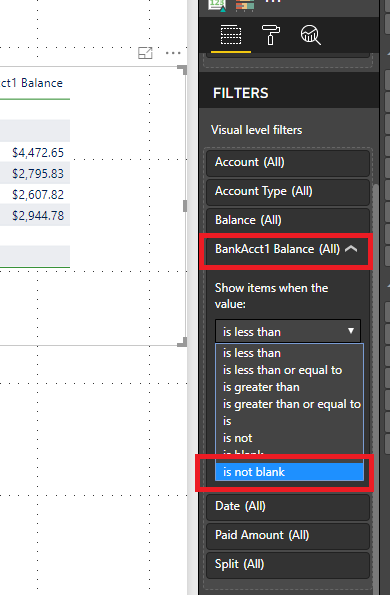Open the visual's More options ellipsis
390x595 pixels.
(x=173, y=53)
